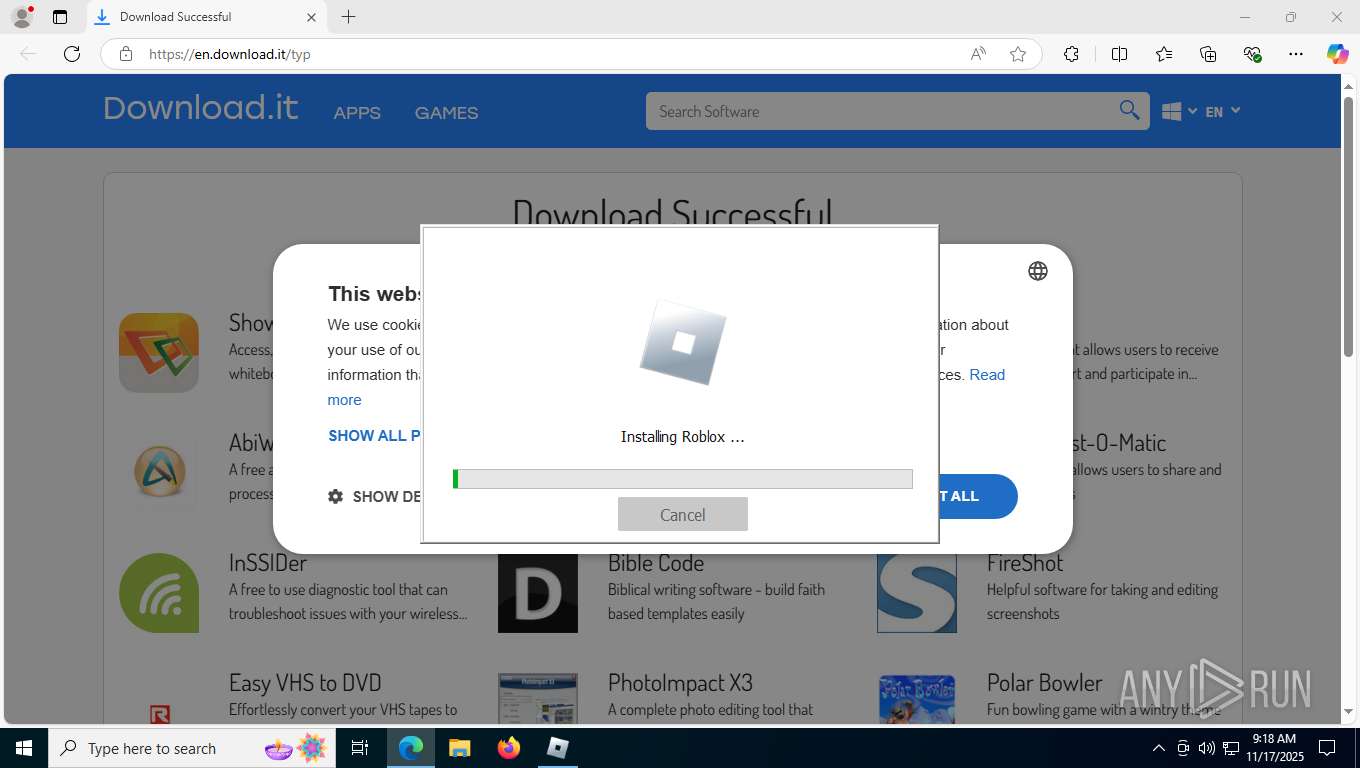Open the FireShot app title
1360x768 pixels.
[1025, 563]
